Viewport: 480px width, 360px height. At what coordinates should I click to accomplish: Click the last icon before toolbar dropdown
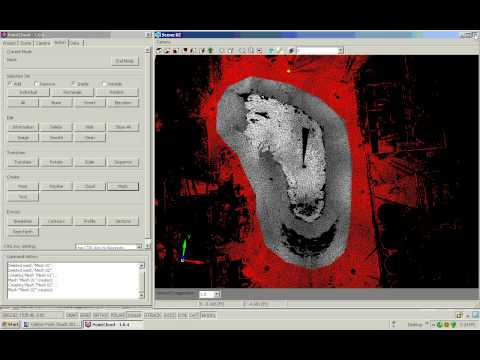click(291, 51)
